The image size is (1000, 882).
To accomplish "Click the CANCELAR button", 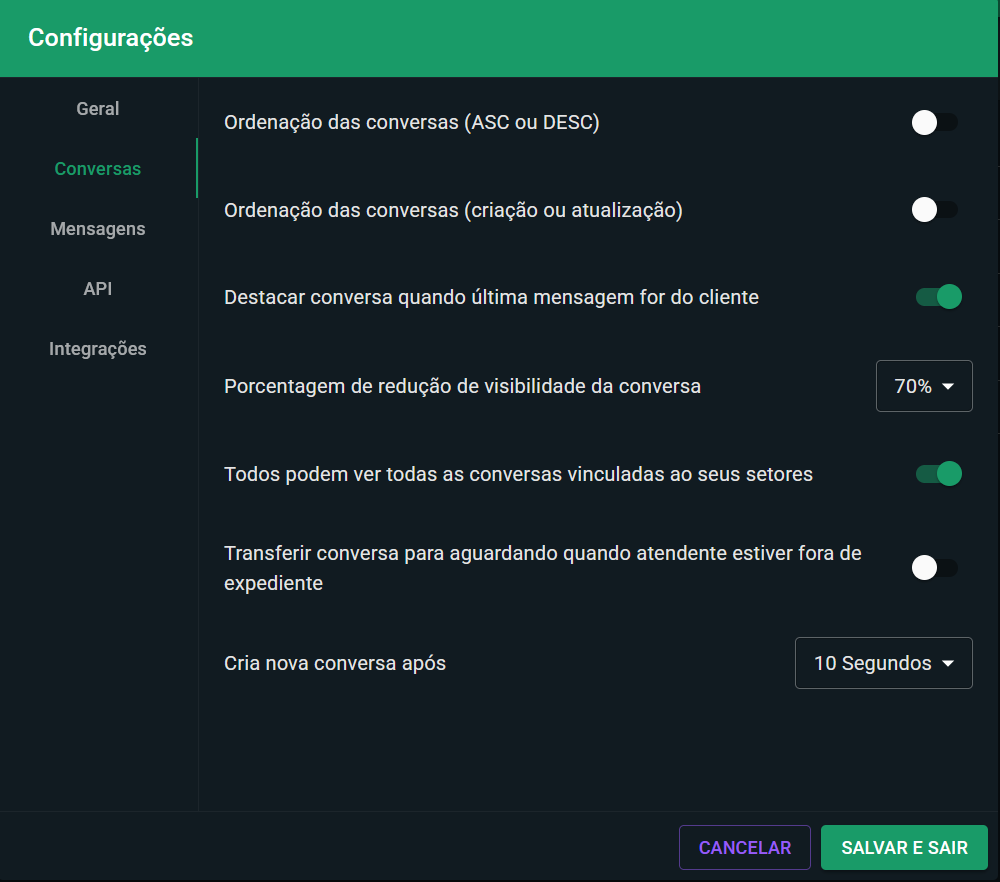I will click(744, 848).
